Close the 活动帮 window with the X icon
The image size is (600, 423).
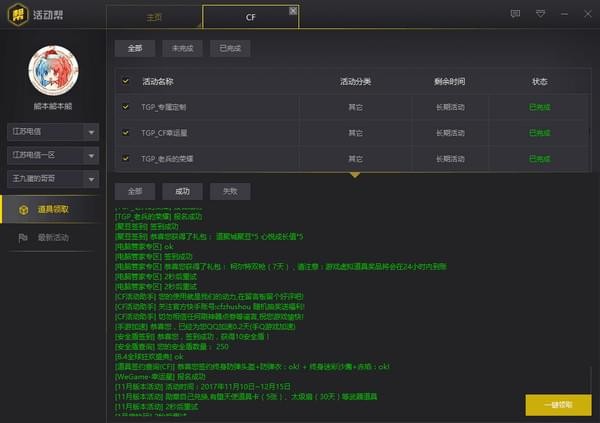(588, 14)
